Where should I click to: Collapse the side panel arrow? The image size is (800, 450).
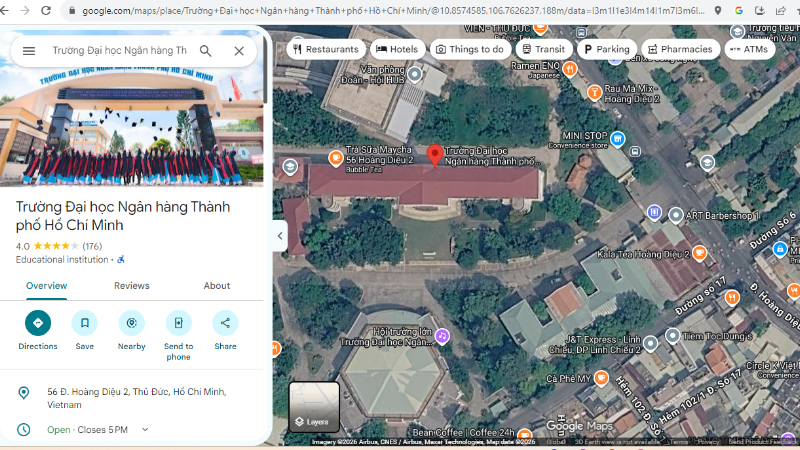pyautogui.click(x=280, y=236)
